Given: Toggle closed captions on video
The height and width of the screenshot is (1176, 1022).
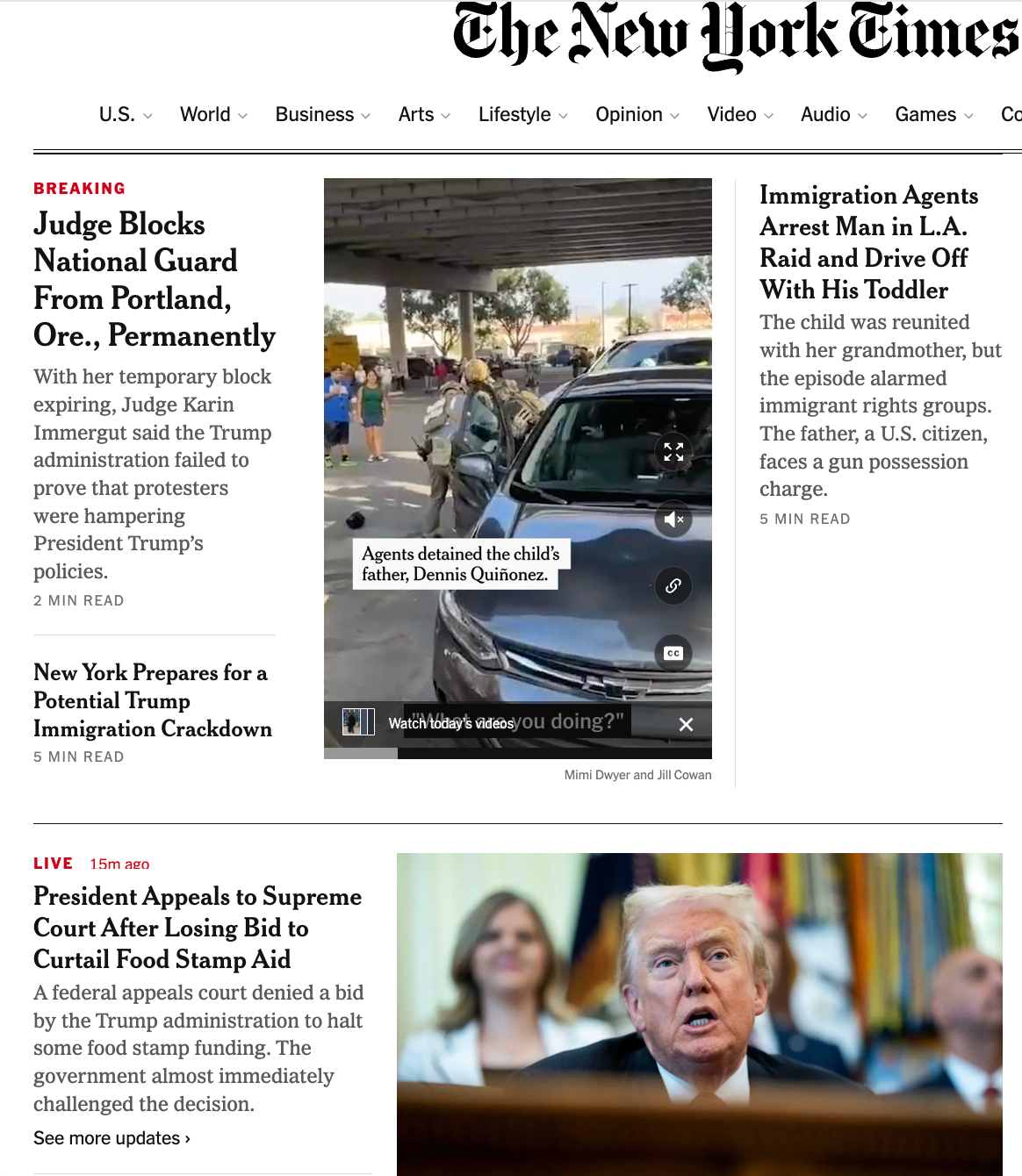Looking at the screenshot, I should pyautogui.click(x=673, y=653).
